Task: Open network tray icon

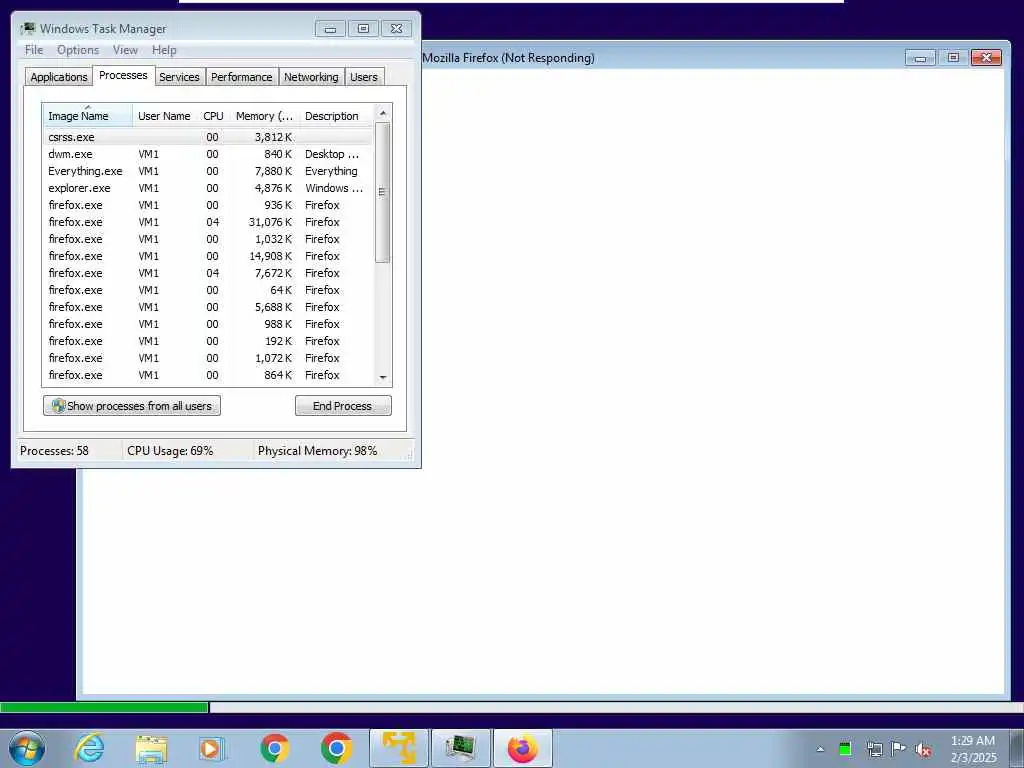Action: coord(874,749)
